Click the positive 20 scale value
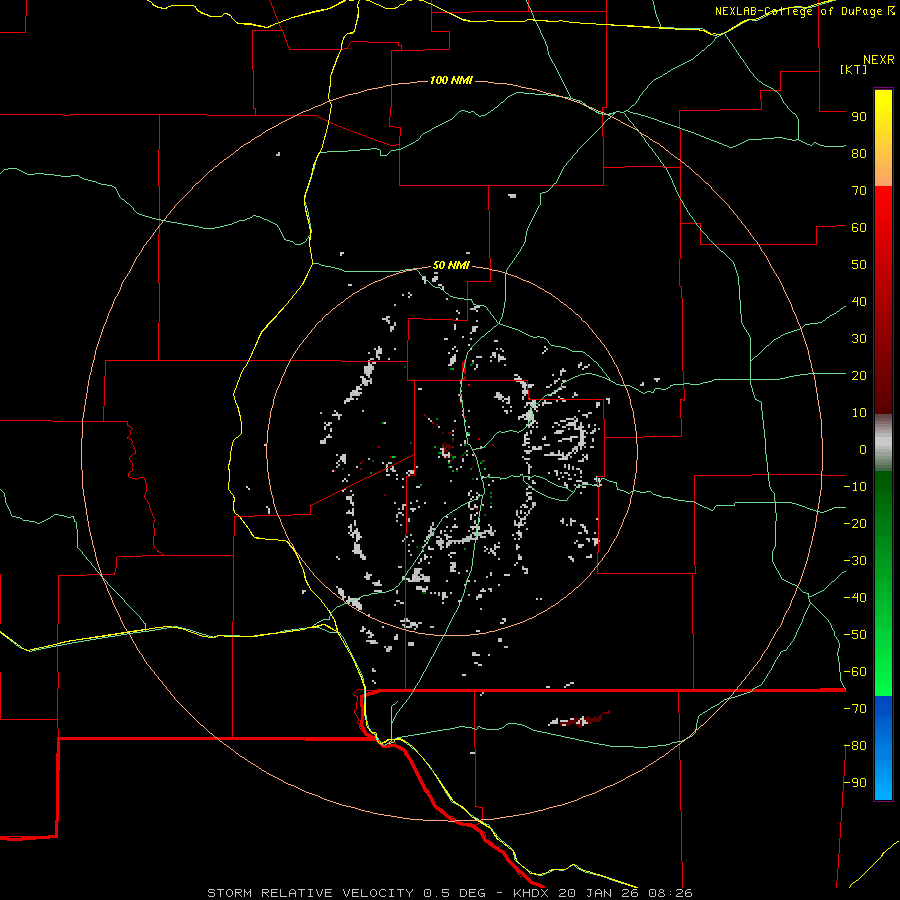The width and height of the screenshot is (900, 900). [859, 375]
